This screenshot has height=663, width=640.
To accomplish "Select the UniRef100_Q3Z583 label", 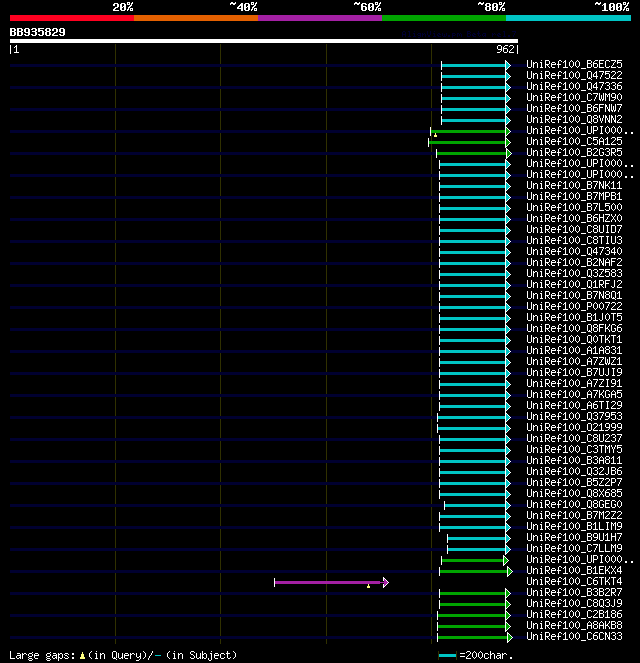I will [574, 274].
